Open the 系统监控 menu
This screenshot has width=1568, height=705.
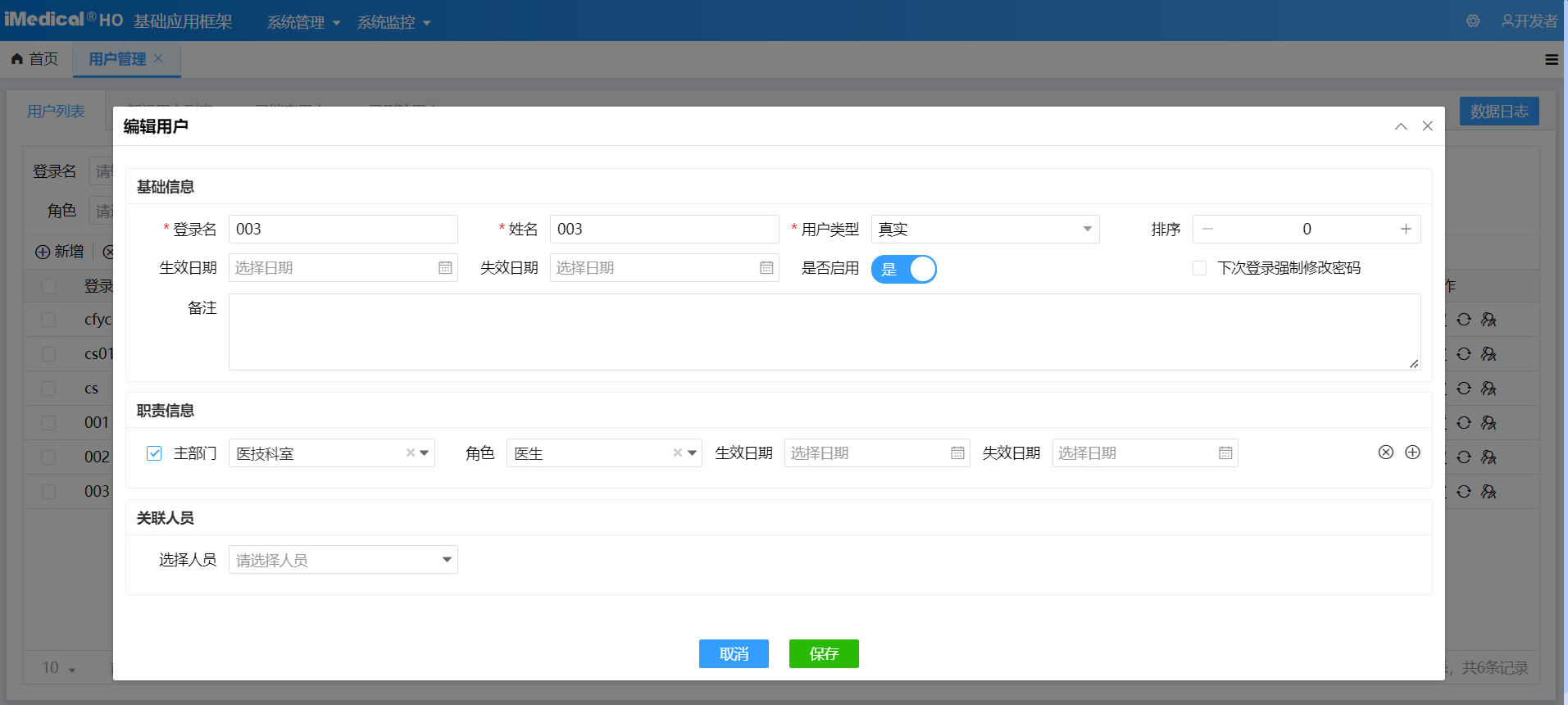(393, 22)
